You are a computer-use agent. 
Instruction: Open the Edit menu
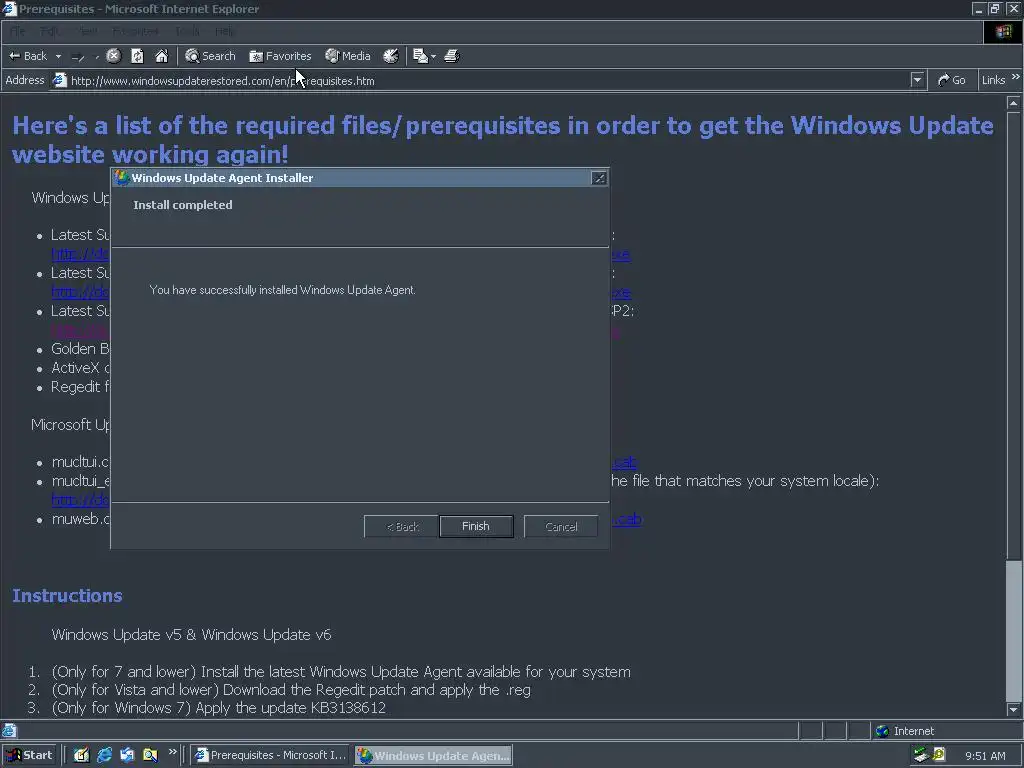(x=49, y=31)
